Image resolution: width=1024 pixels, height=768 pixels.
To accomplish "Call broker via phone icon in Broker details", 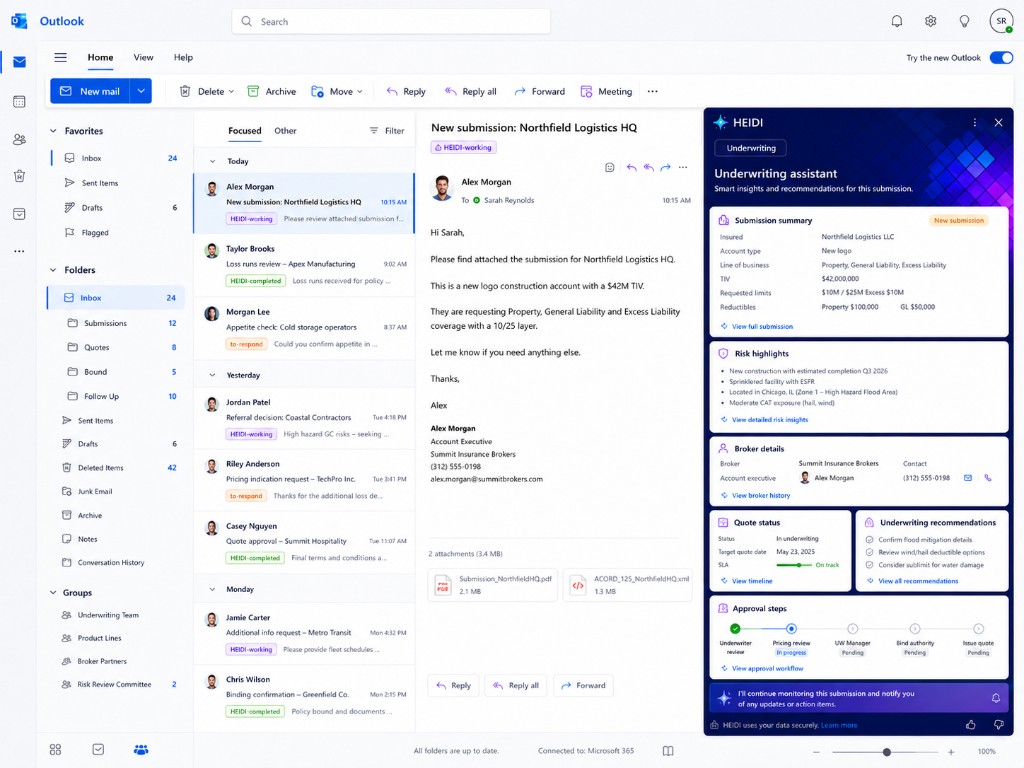I will [988, 478].
